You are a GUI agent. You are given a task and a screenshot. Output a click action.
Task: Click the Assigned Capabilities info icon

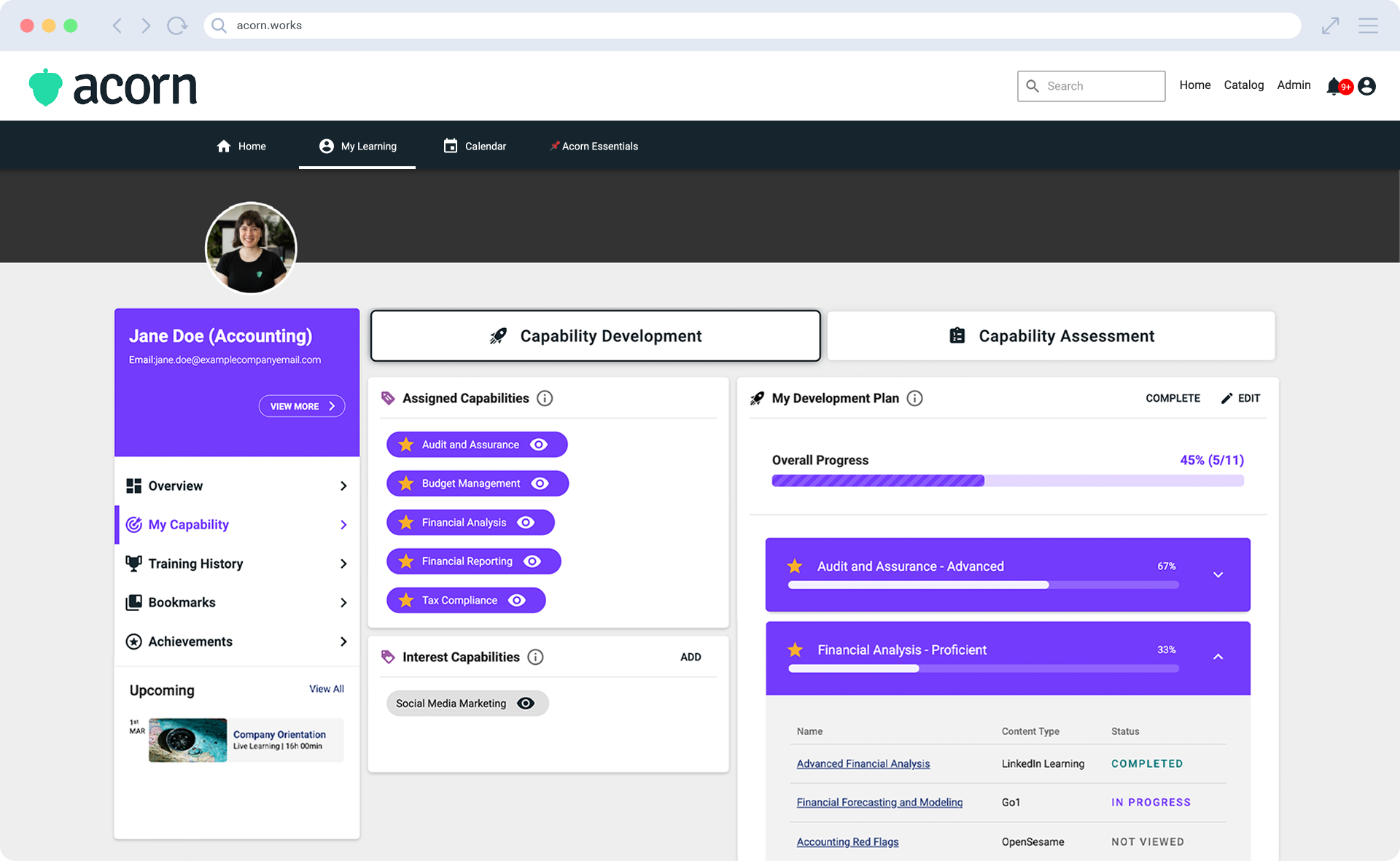545,398
